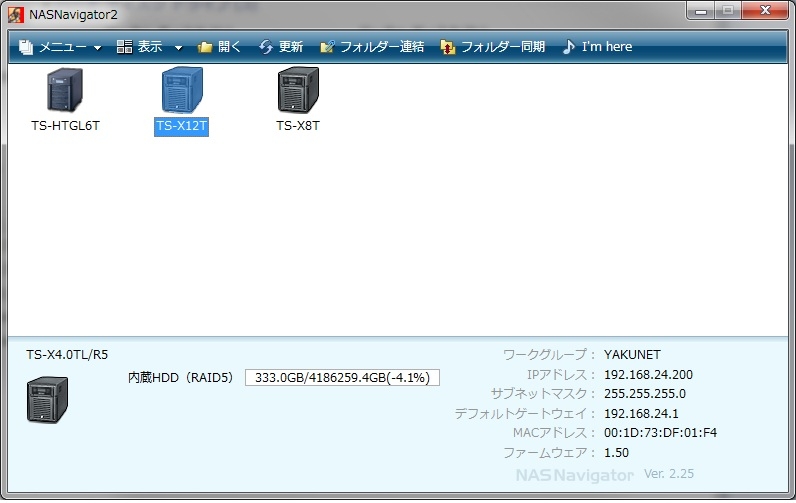Click the フォルダー同期 sync icon
The width and height of the screenshot is (796, 503).
tap(448, 47)
